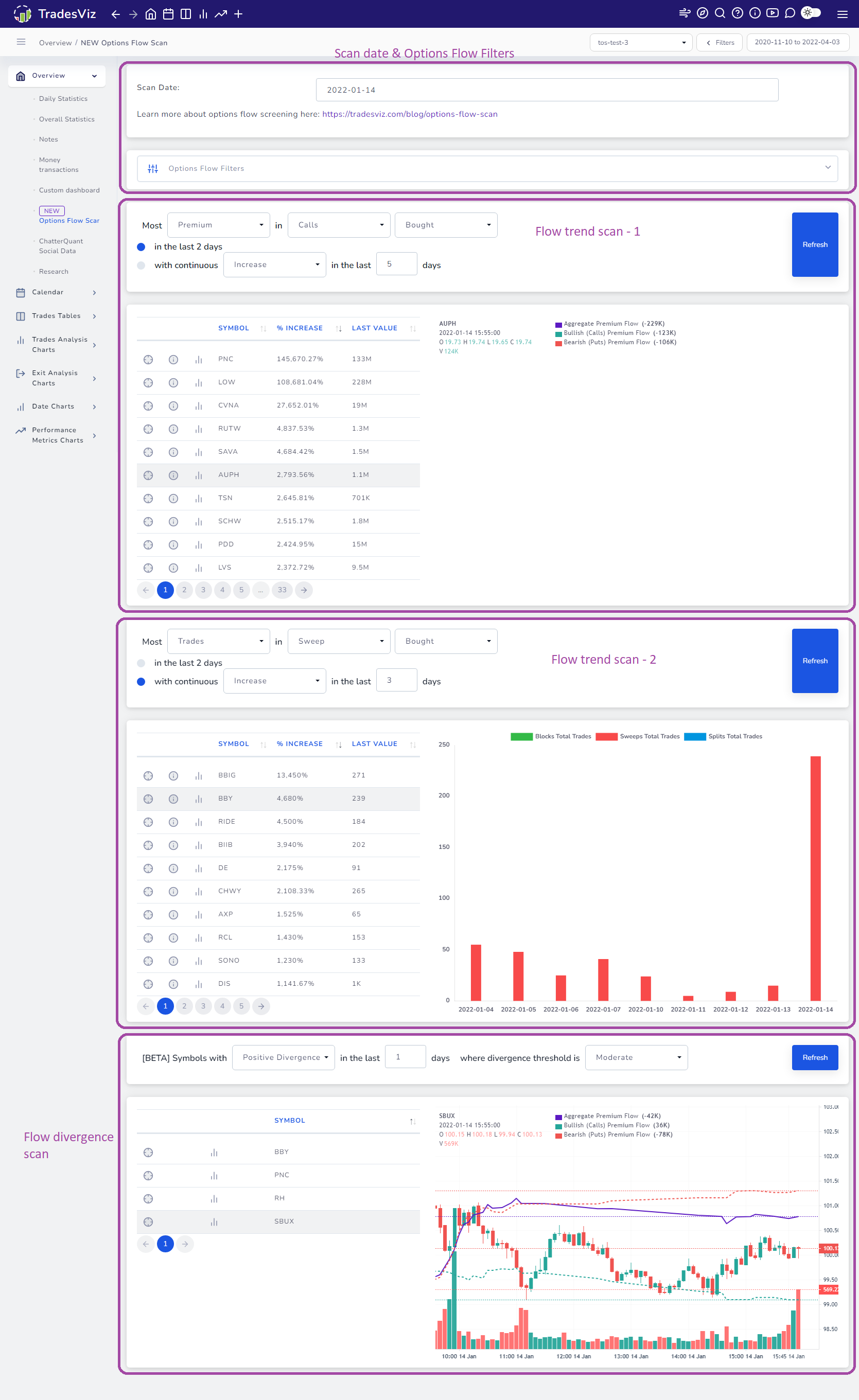Click target icon in AUPH row
The image size is (859, 1400).
148,475
